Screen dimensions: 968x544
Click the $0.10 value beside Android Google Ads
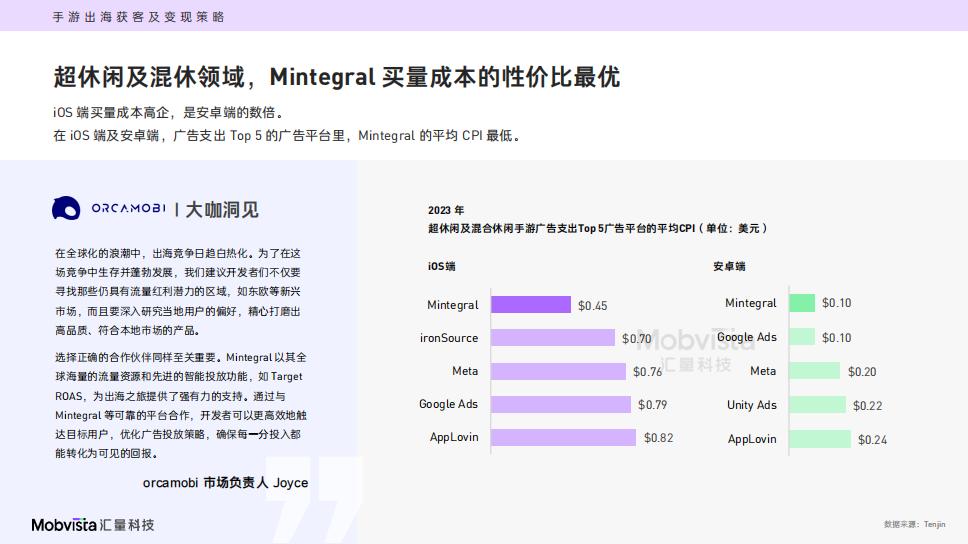point(837,338)
